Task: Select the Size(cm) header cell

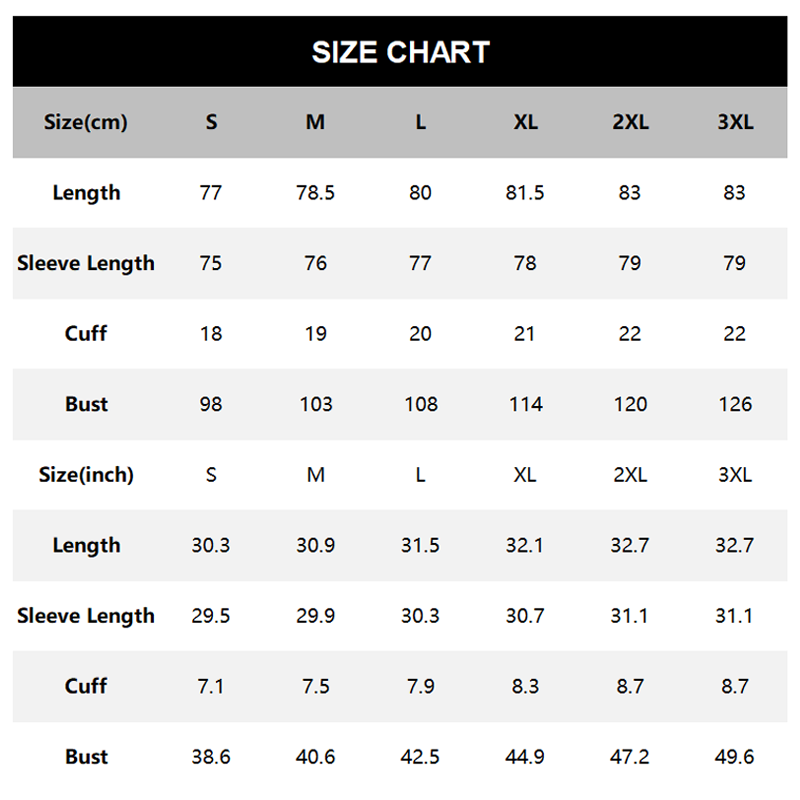Action: (86, 123)
